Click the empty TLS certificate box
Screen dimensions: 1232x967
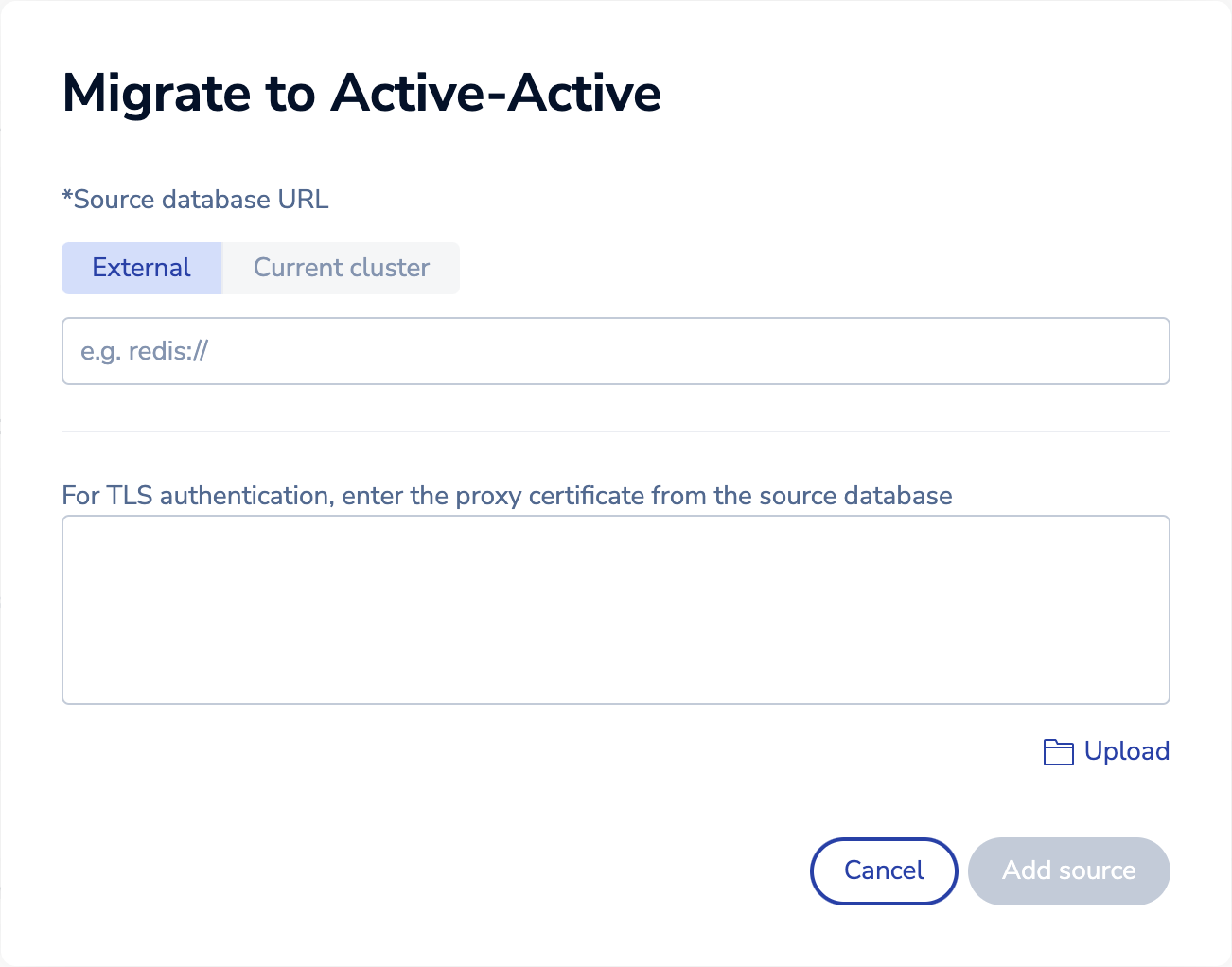[x=615, y=609]
